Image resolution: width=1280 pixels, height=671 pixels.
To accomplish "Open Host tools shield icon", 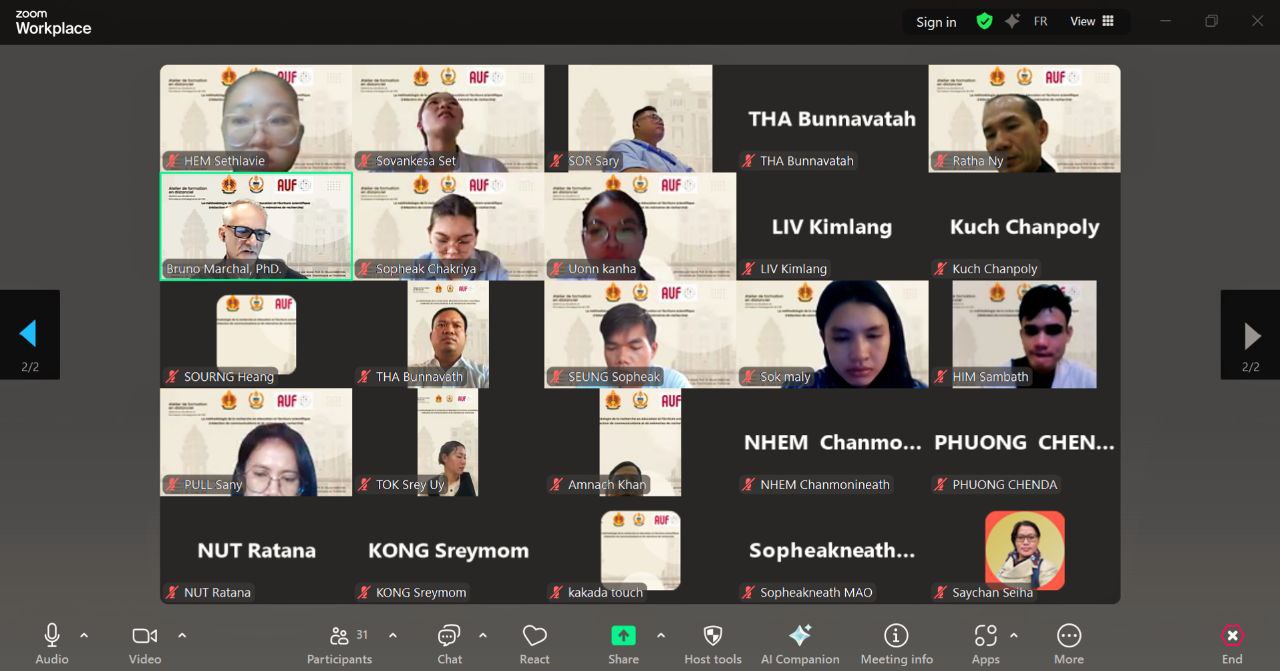I will click(x=712, y=643).
